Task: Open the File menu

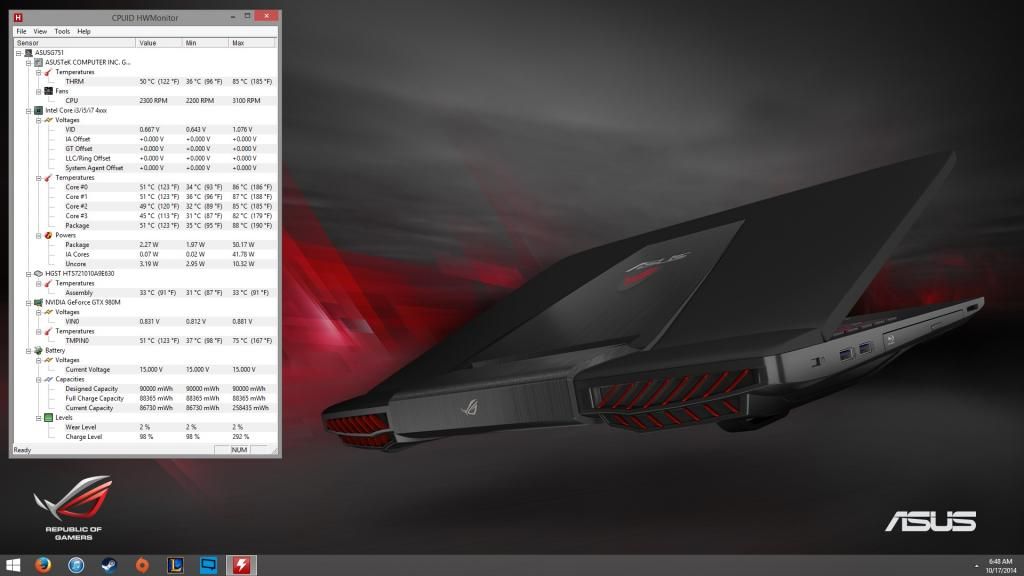Action: [x=22, y=31]
